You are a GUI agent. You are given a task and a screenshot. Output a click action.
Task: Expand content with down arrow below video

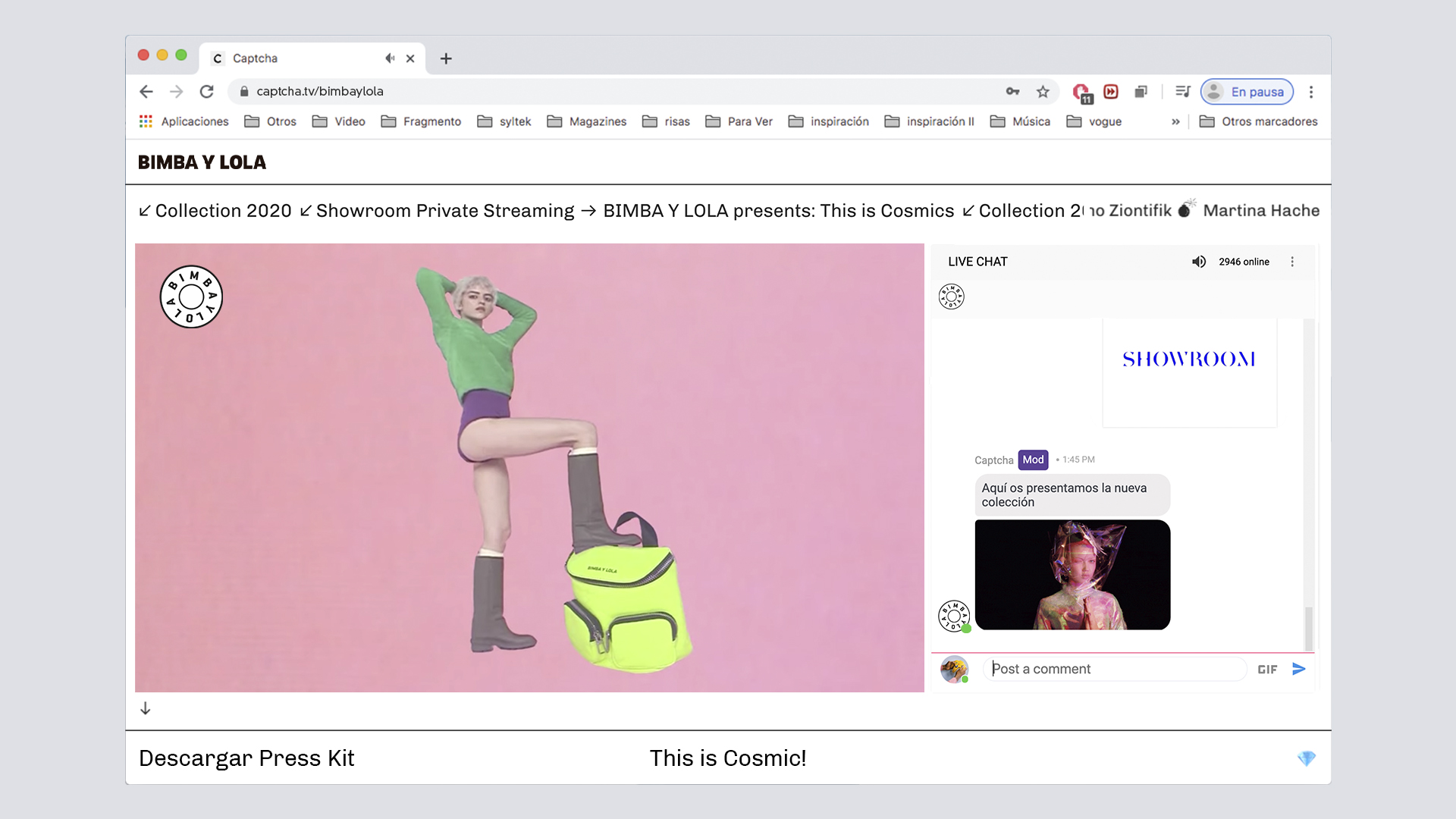(x=146, y=708)
